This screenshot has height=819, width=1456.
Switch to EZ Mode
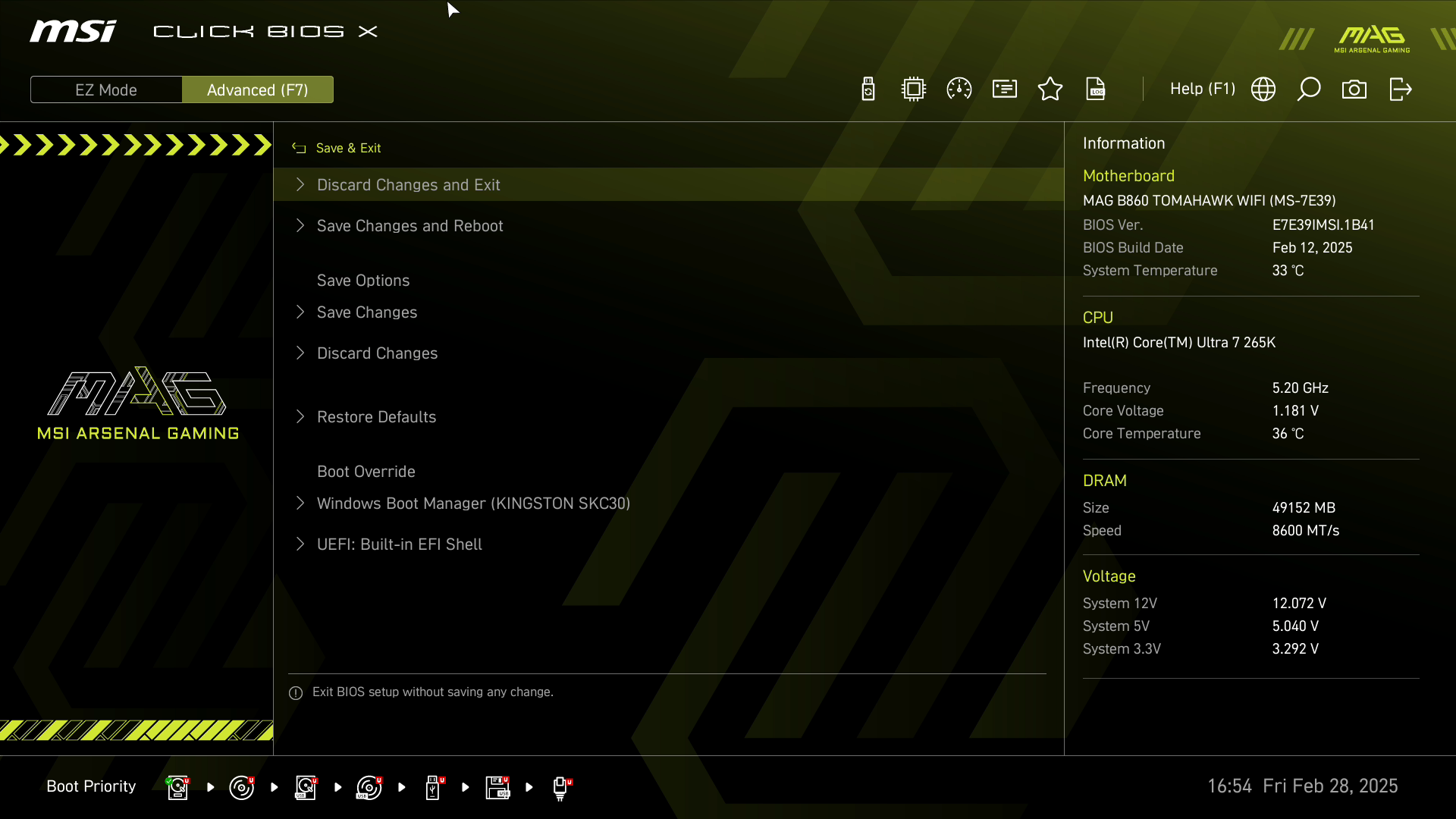tap(106, 89)
